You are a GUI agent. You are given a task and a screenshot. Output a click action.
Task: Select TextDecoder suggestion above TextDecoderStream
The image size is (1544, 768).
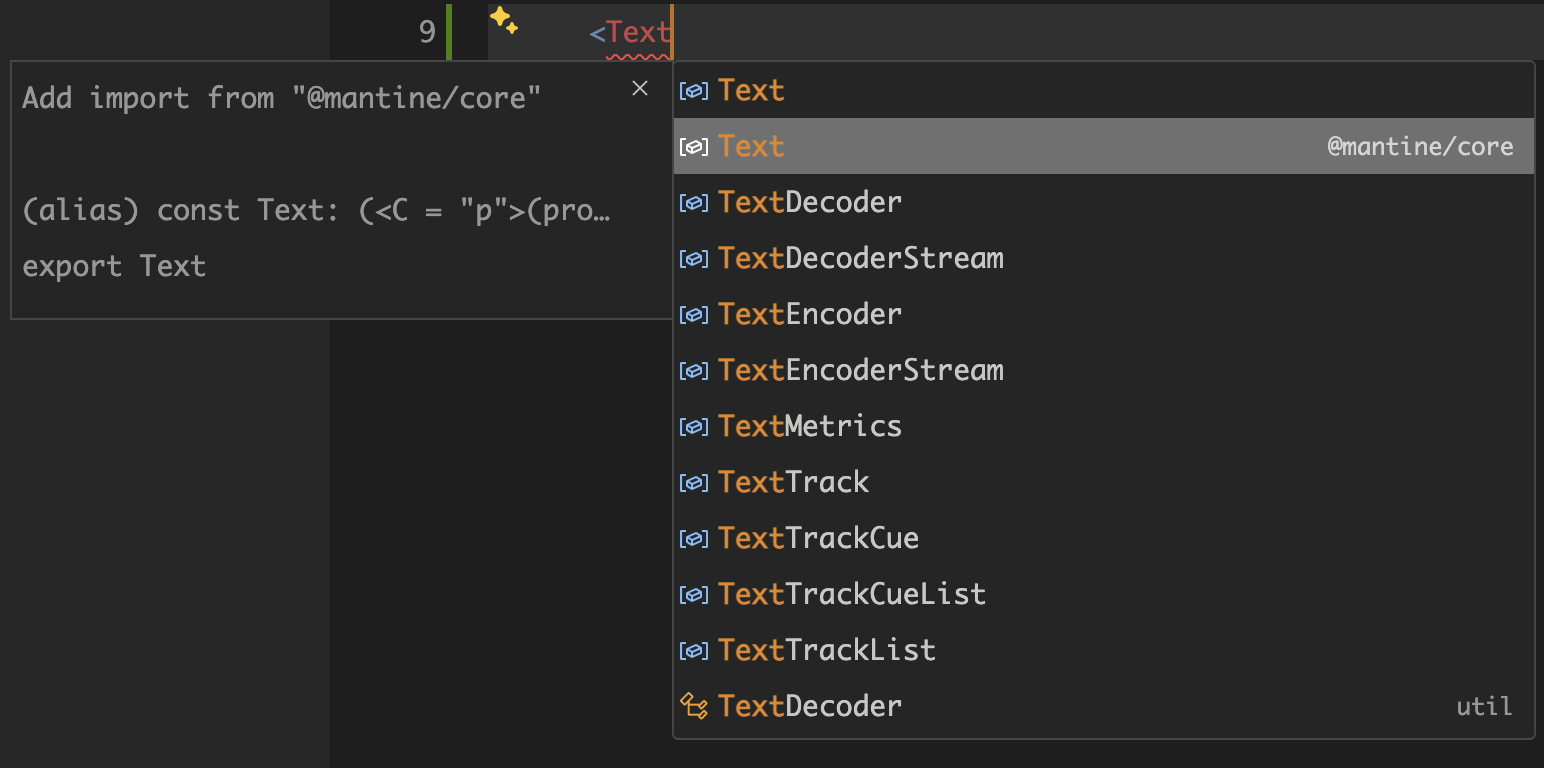point(810,203)
